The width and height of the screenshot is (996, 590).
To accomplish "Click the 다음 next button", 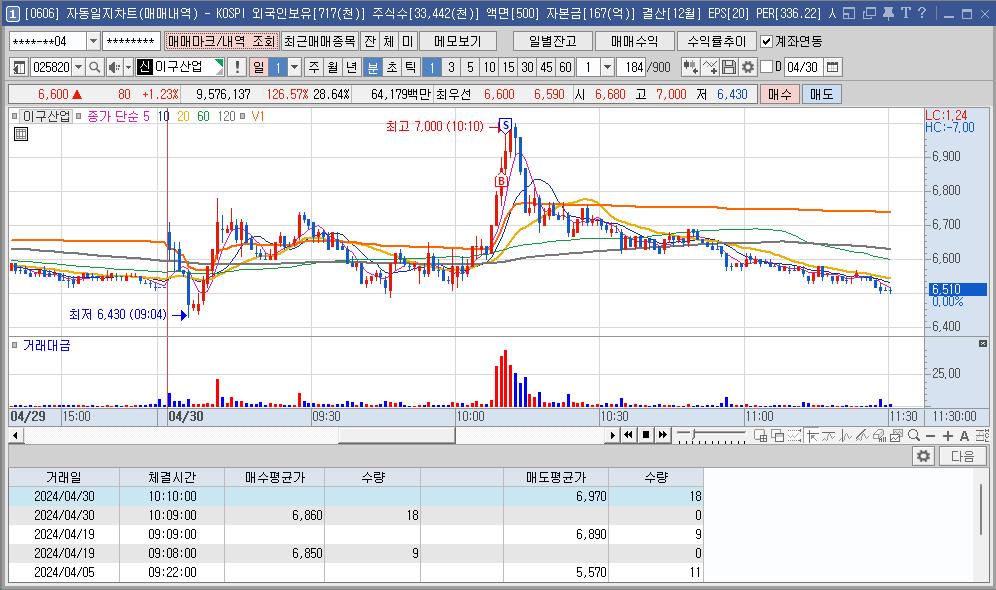I will (962, 456).
